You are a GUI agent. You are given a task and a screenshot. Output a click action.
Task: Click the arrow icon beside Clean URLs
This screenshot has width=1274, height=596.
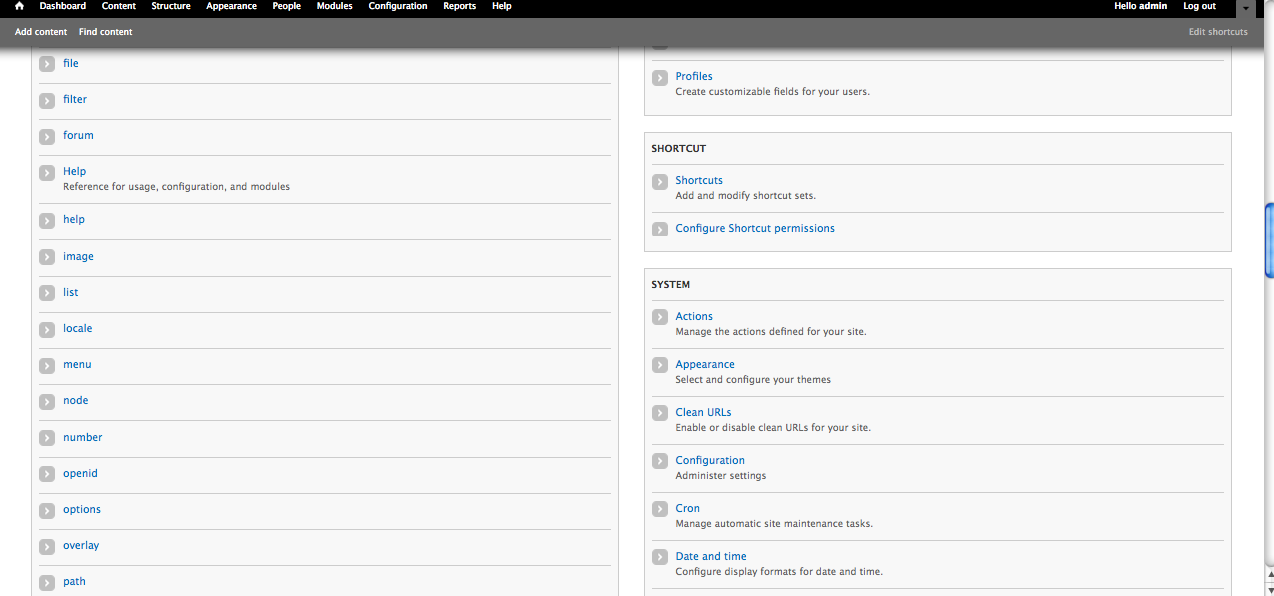(660, 413)
